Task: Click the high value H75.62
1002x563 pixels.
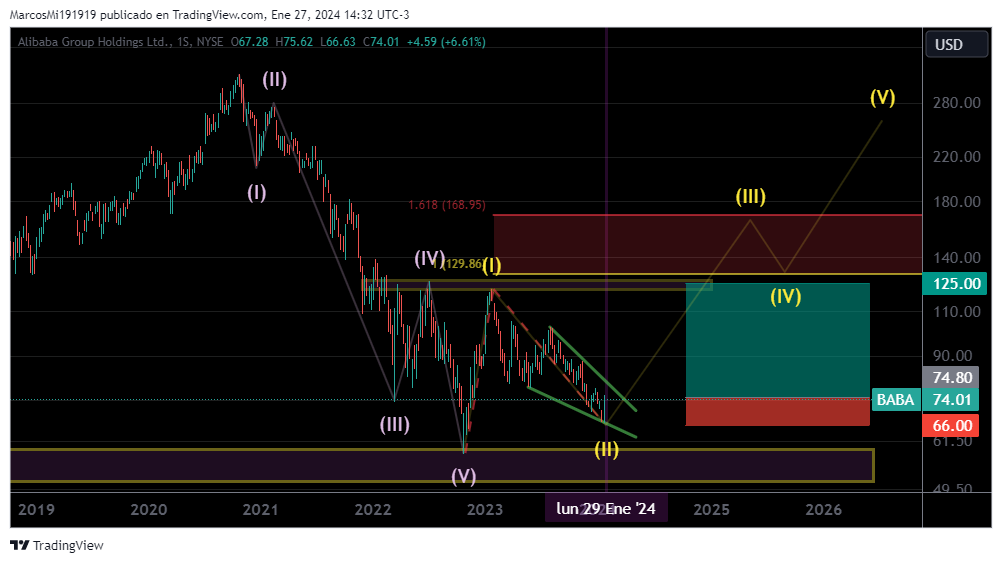Action: tap(294, 42)
